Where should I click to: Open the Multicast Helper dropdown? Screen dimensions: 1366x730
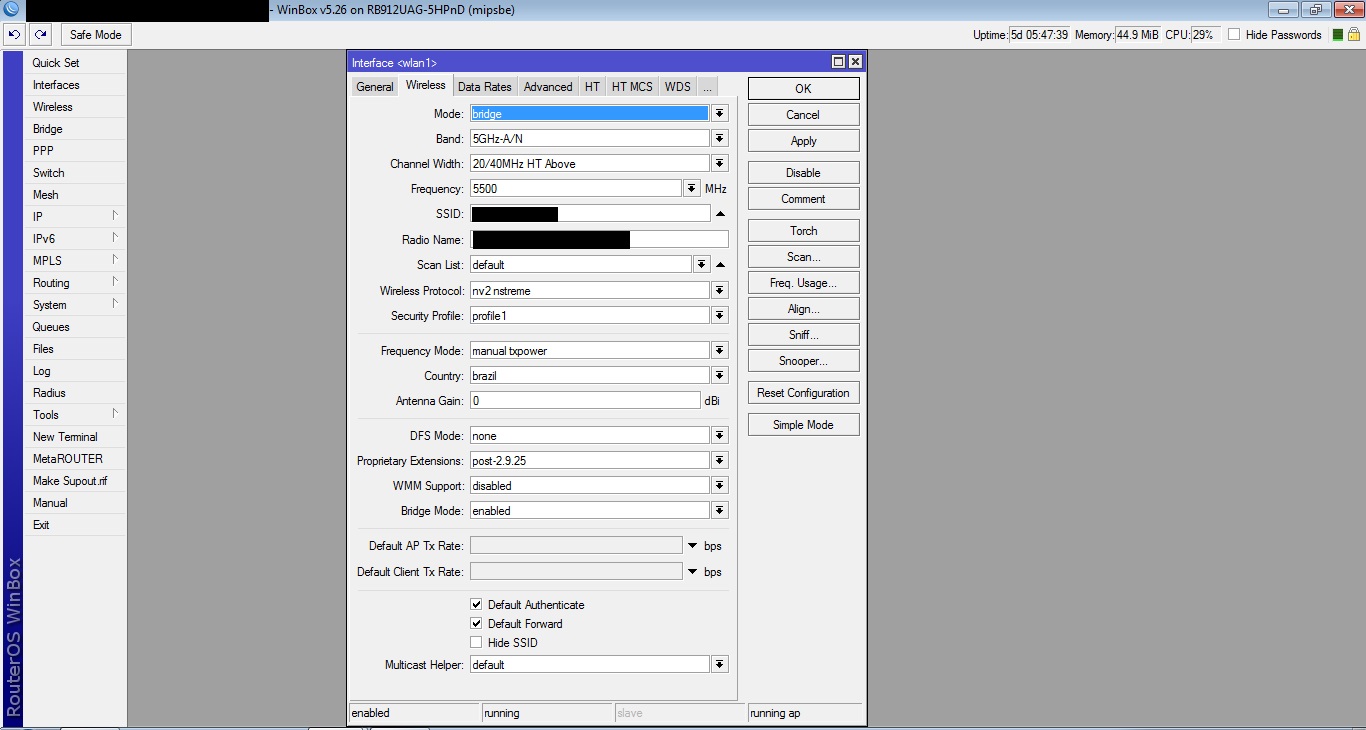point(719,665)
